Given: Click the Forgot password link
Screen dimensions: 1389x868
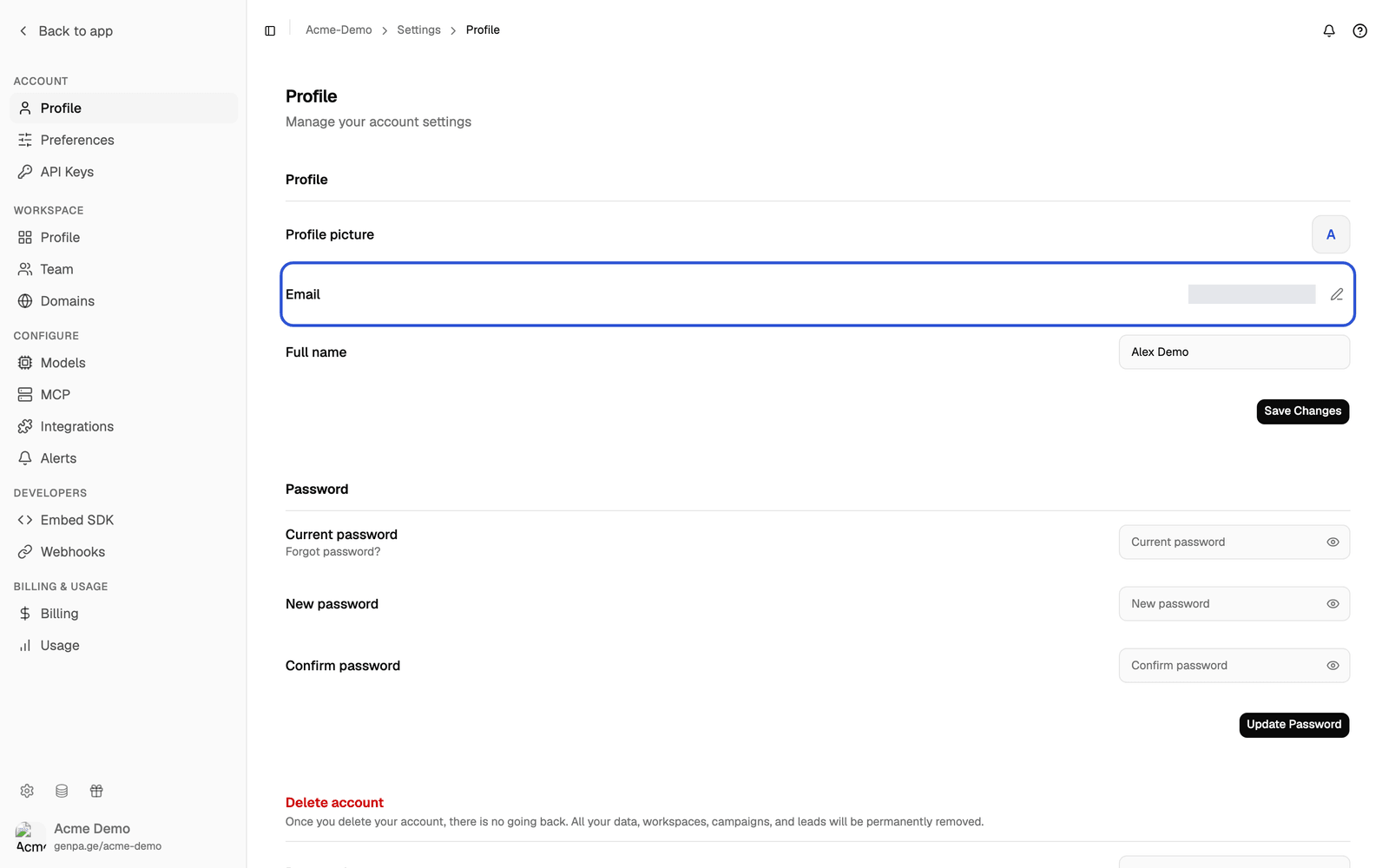Looking at the screenshot, I should [332, 552].
